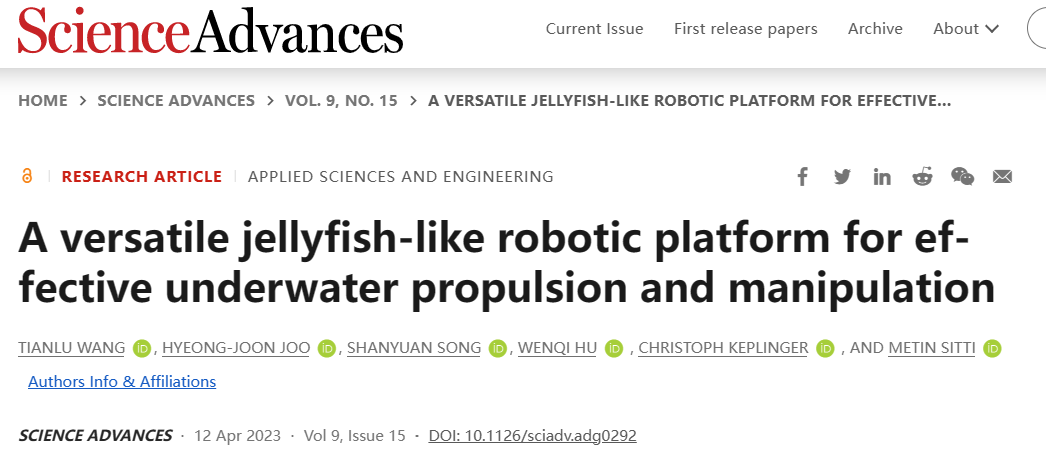Share article via WeChat icon
The width and height of the screenshot is (1046, 449).
[963, 177]
